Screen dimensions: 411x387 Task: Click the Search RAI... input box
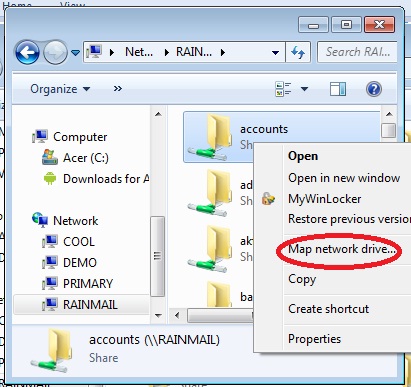[357, 52]
